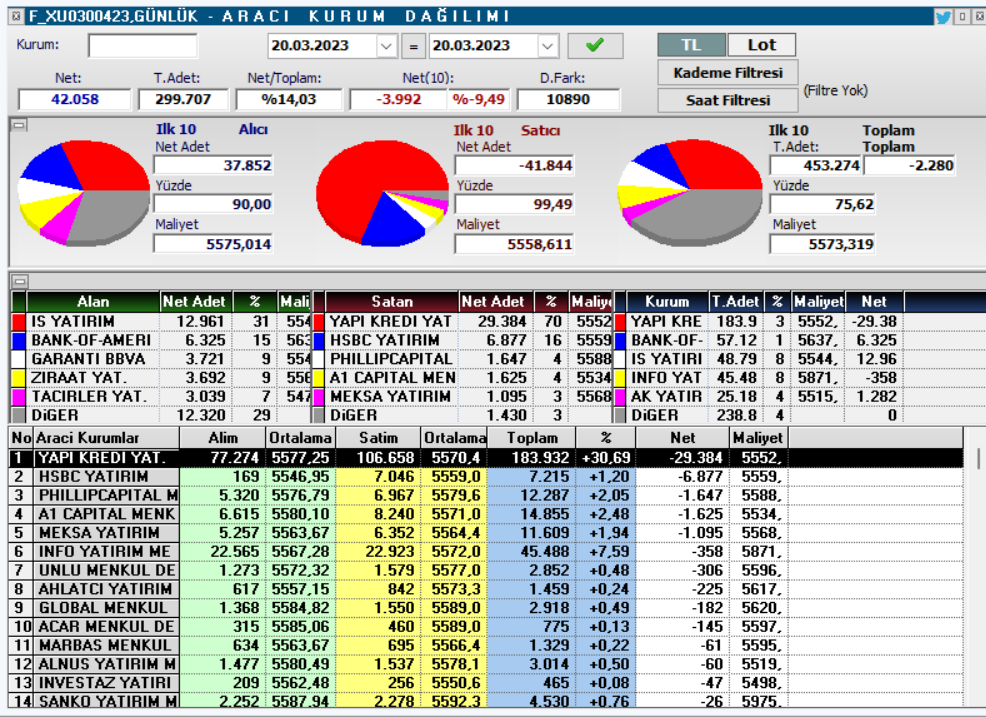This screenshot has height=717, width=986.
Task: Sort by Satim column header
Action: (x=378, y=438)
